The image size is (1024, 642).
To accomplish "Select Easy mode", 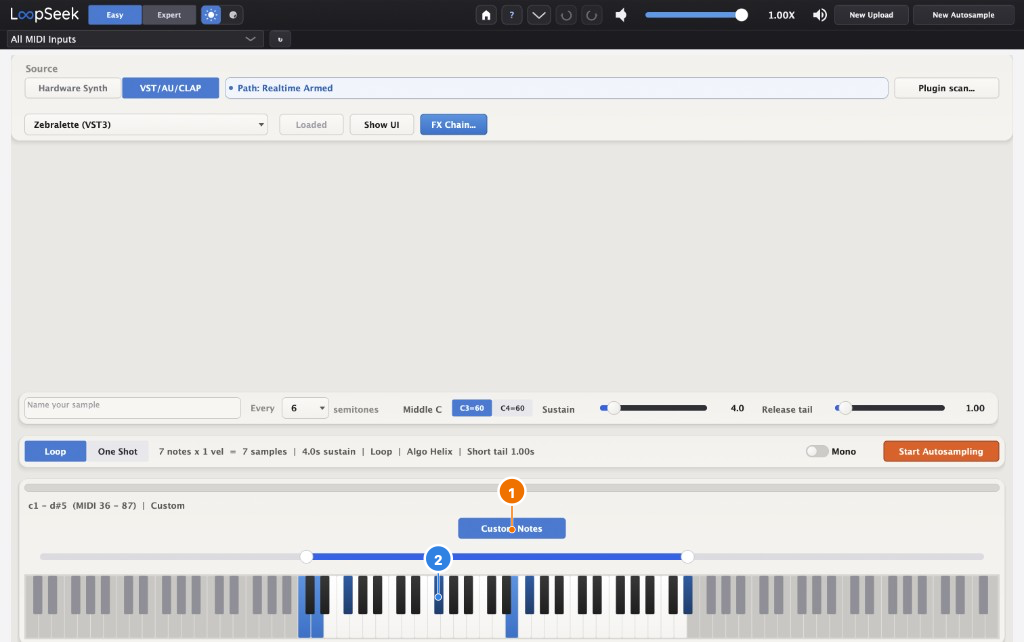I will point(115,14).
